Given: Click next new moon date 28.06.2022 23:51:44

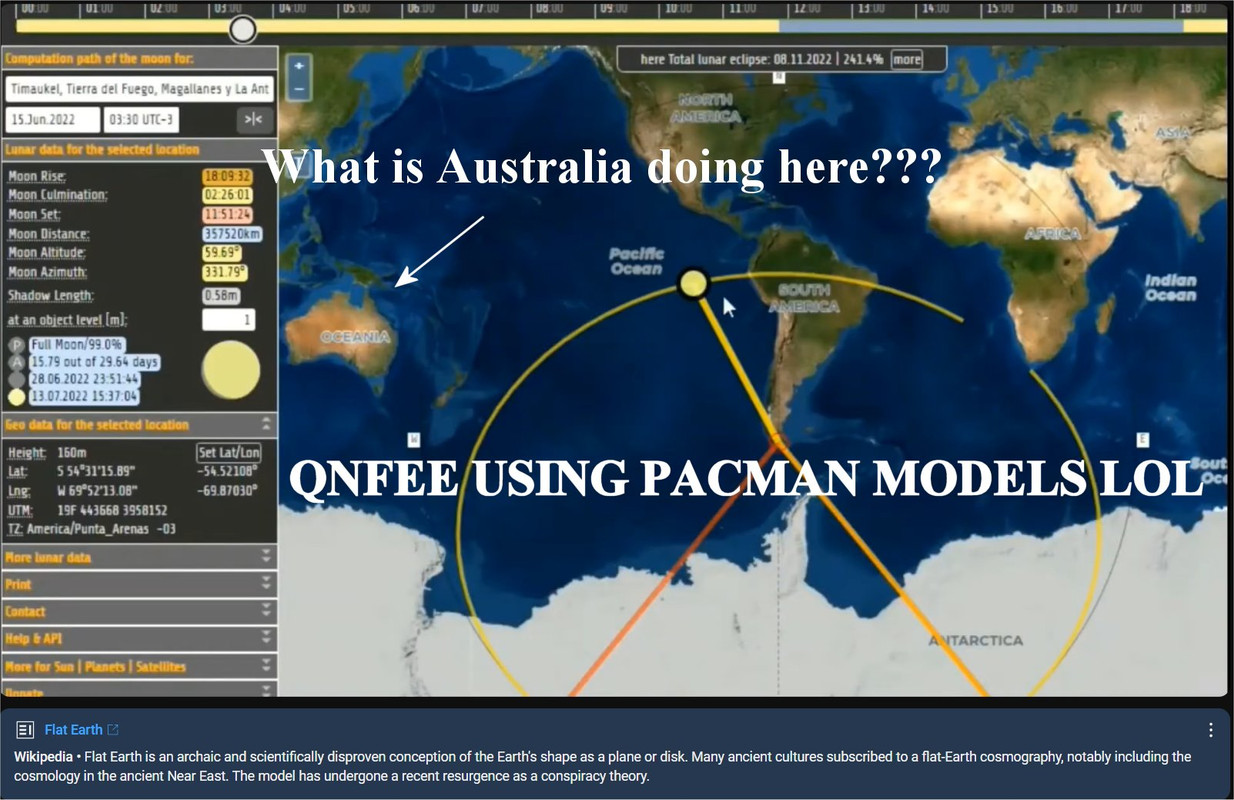Looking at the screenshot, I should [85, 380].
